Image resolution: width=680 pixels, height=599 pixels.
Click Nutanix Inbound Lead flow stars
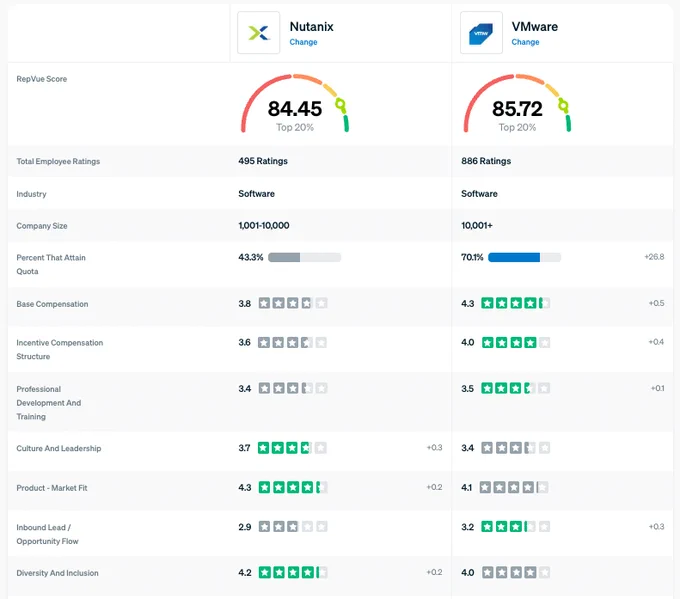point(293,527)
